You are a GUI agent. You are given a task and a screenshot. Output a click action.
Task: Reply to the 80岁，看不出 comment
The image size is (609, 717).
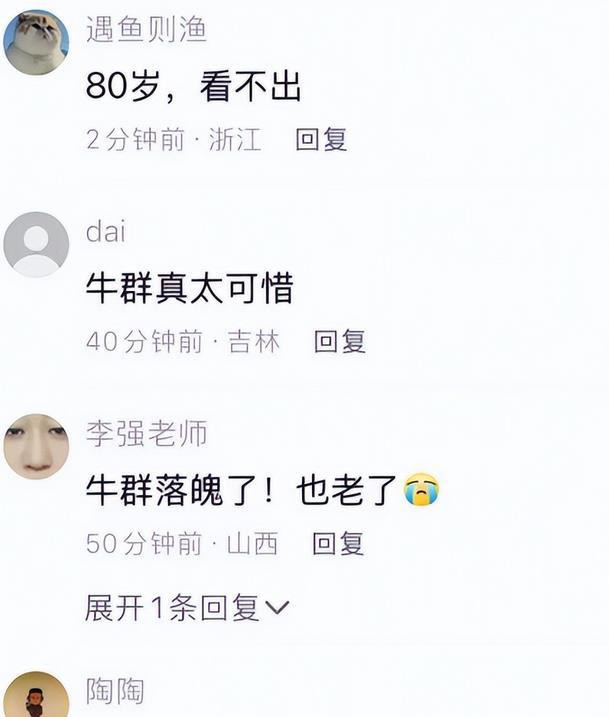tap(321, 139)
